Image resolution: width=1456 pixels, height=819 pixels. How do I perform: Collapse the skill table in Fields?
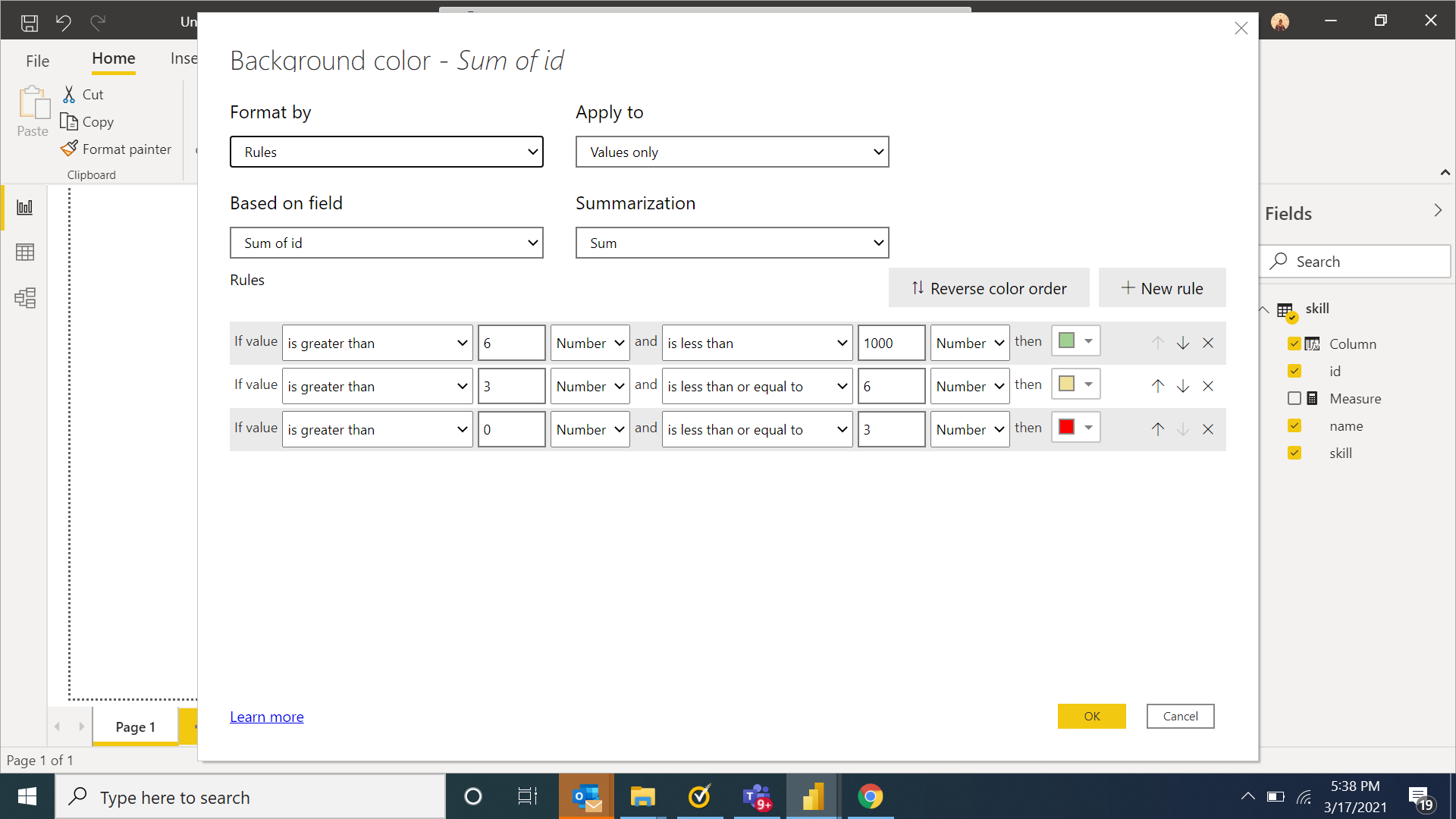pos(1264,309)
